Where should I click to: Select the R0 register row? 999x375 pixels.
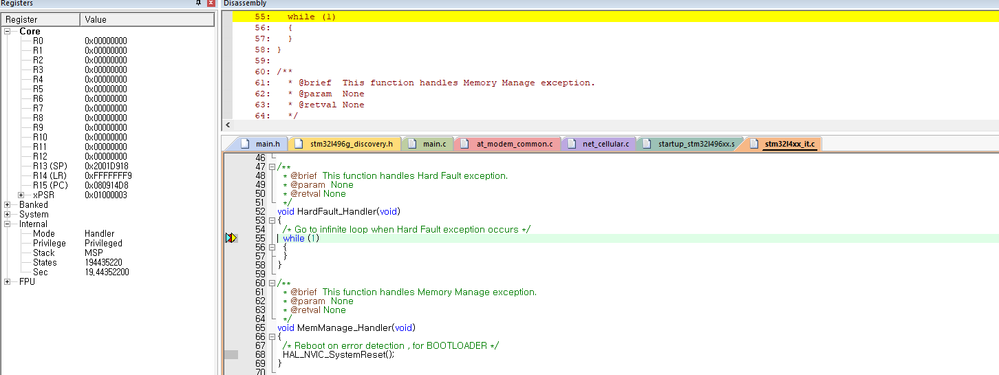(x=107, y=41)
